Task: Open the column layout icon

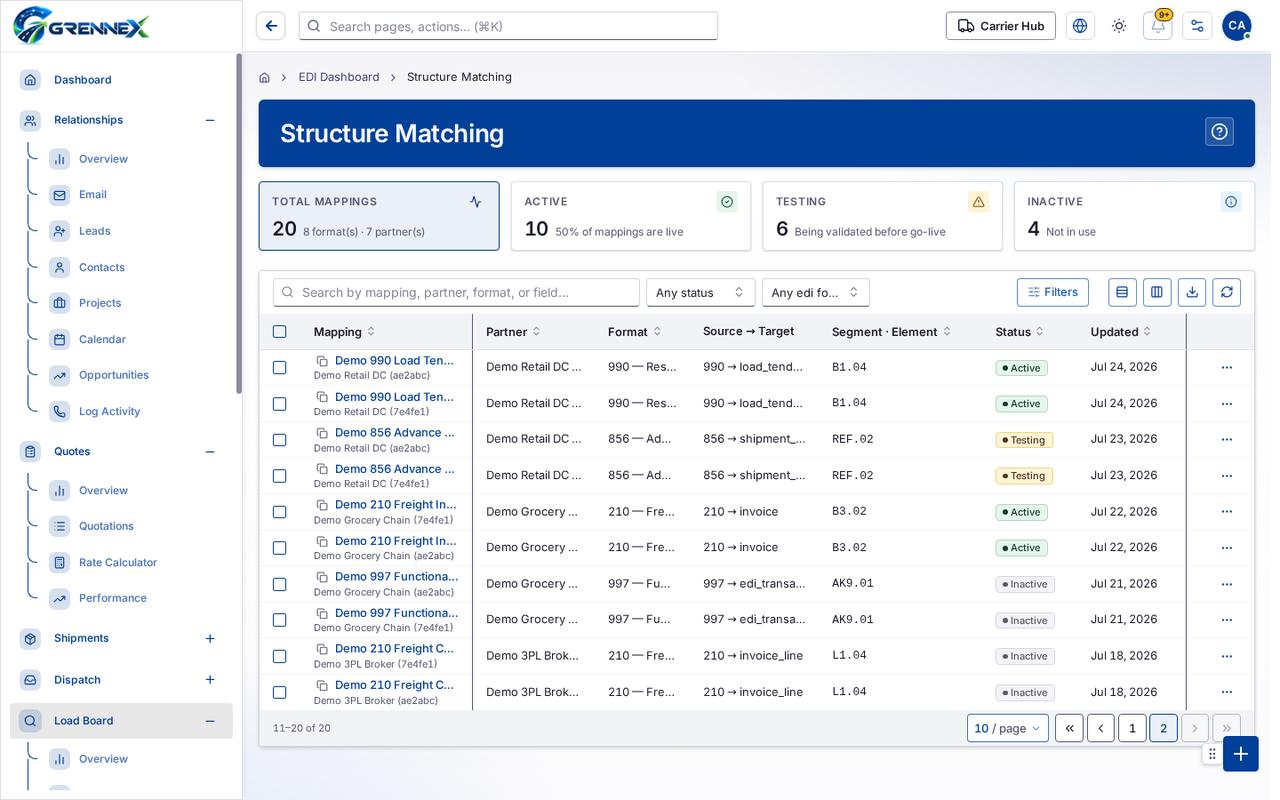Action: 1157,292
